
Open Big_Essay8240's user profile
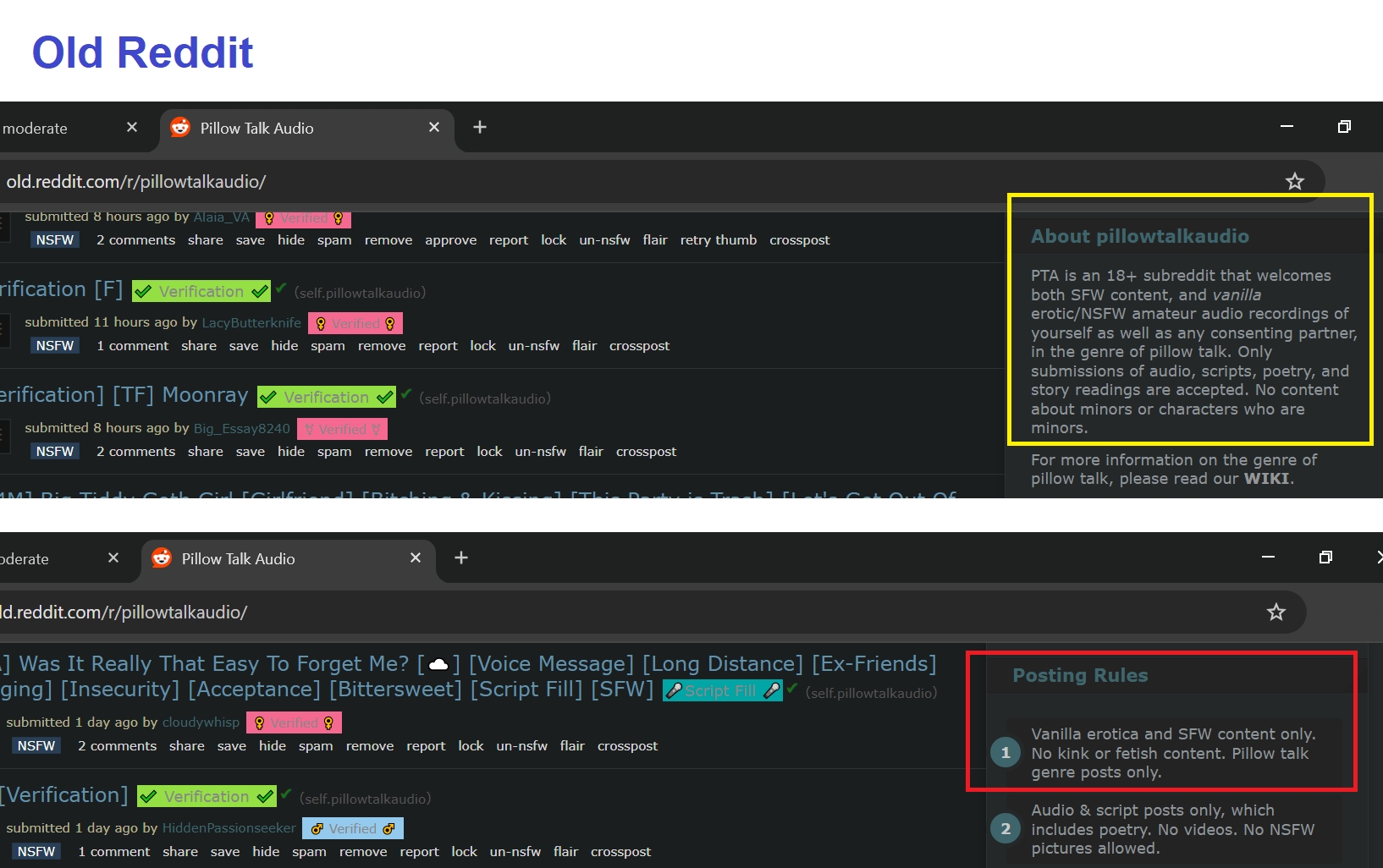(x=241, y=429)
